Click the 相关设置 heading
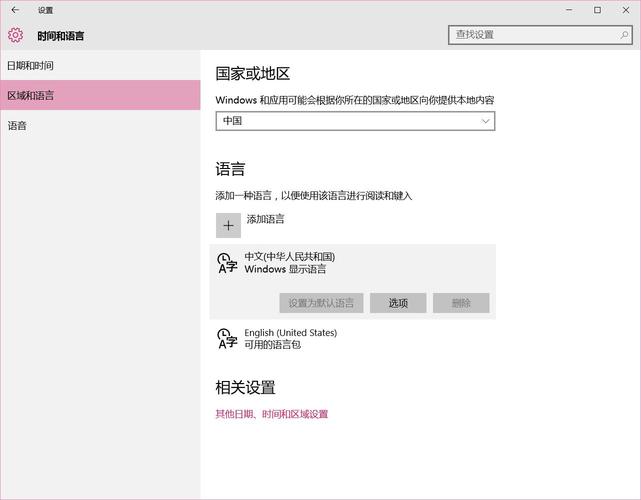 (x=245, y=388)
